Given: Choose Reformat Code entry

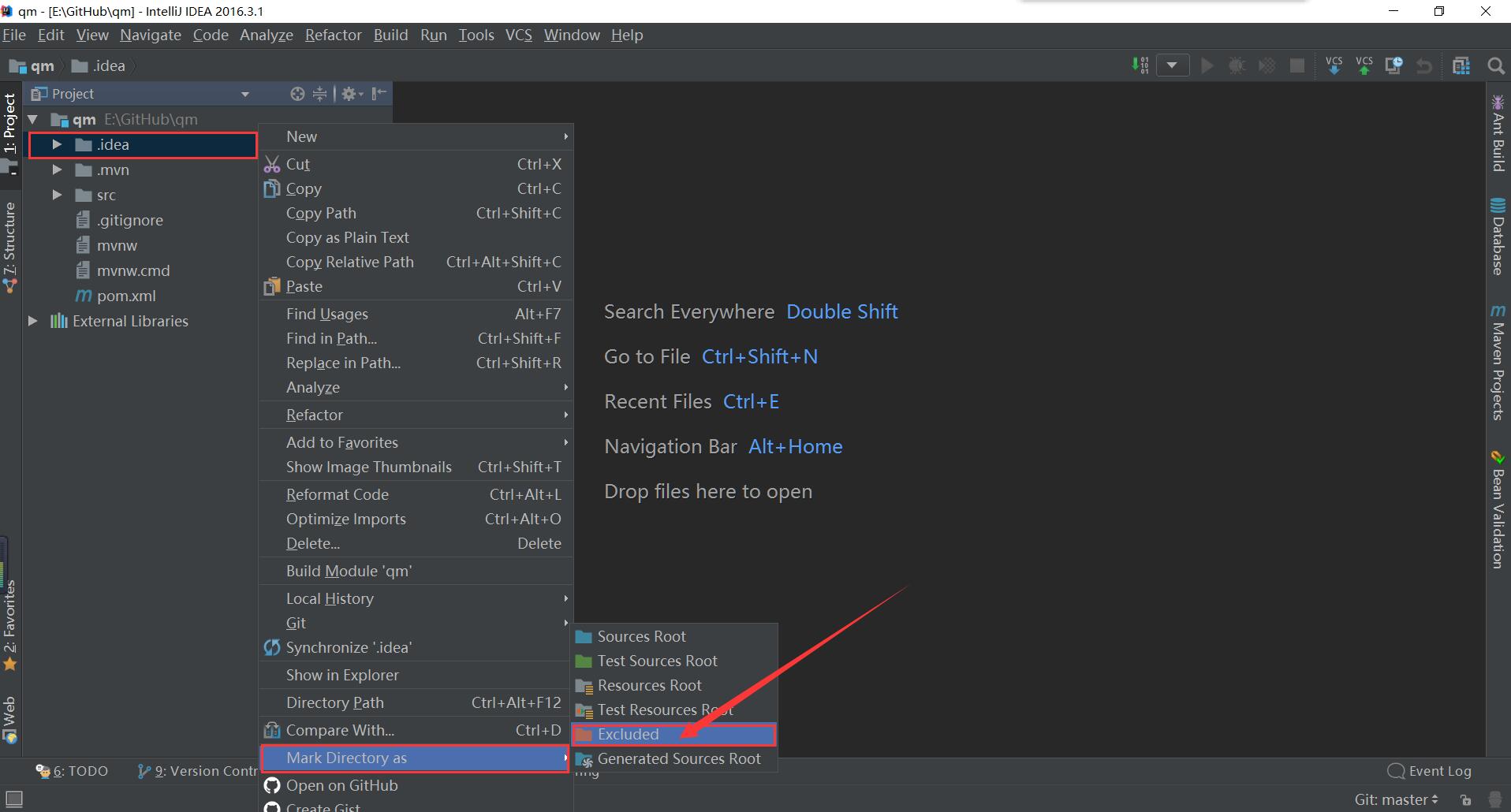Looking at the screenshot, I should [416, 494].
